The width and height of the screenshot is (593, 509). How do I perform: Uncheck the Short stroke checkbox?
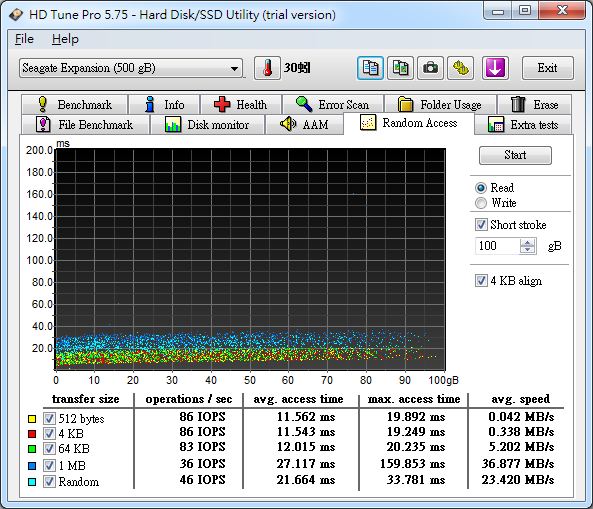click(x=481, y=225)
